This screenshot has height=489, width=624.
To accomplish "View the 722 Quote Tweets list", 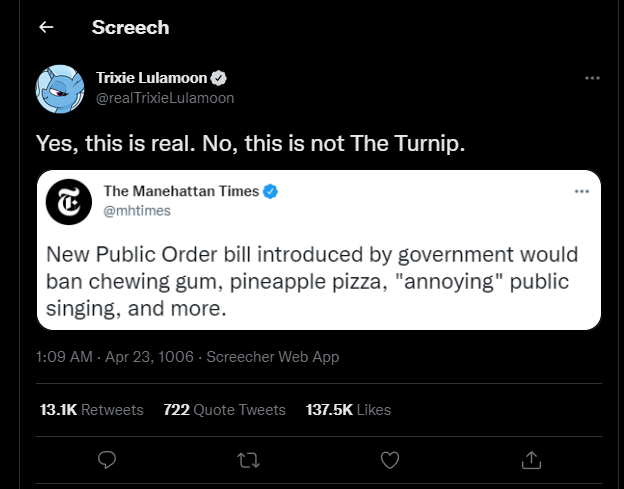I will coord(224,410).
